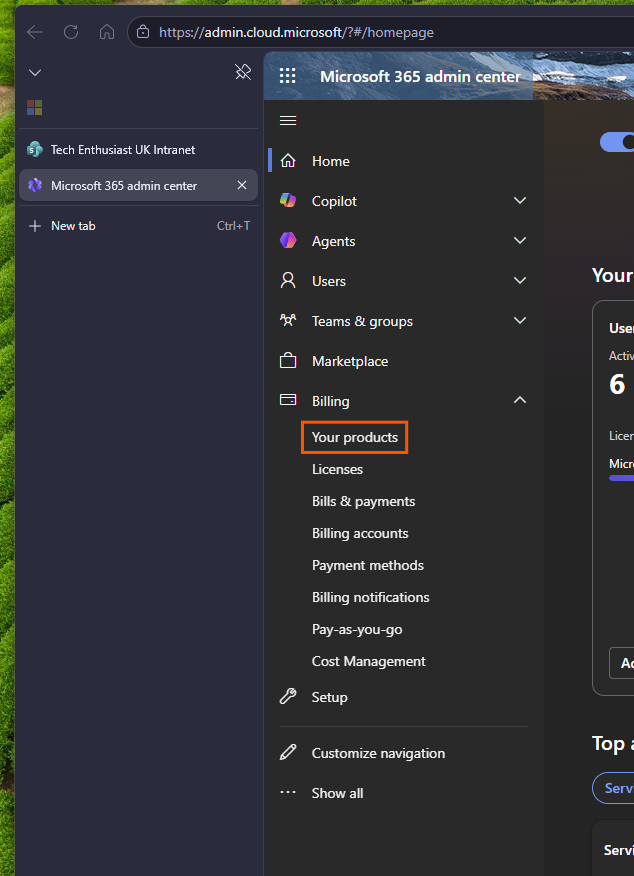This screenshot has width=634, height=876.
Task: Expand the Users chevron
Action: (x=520, y=280)
